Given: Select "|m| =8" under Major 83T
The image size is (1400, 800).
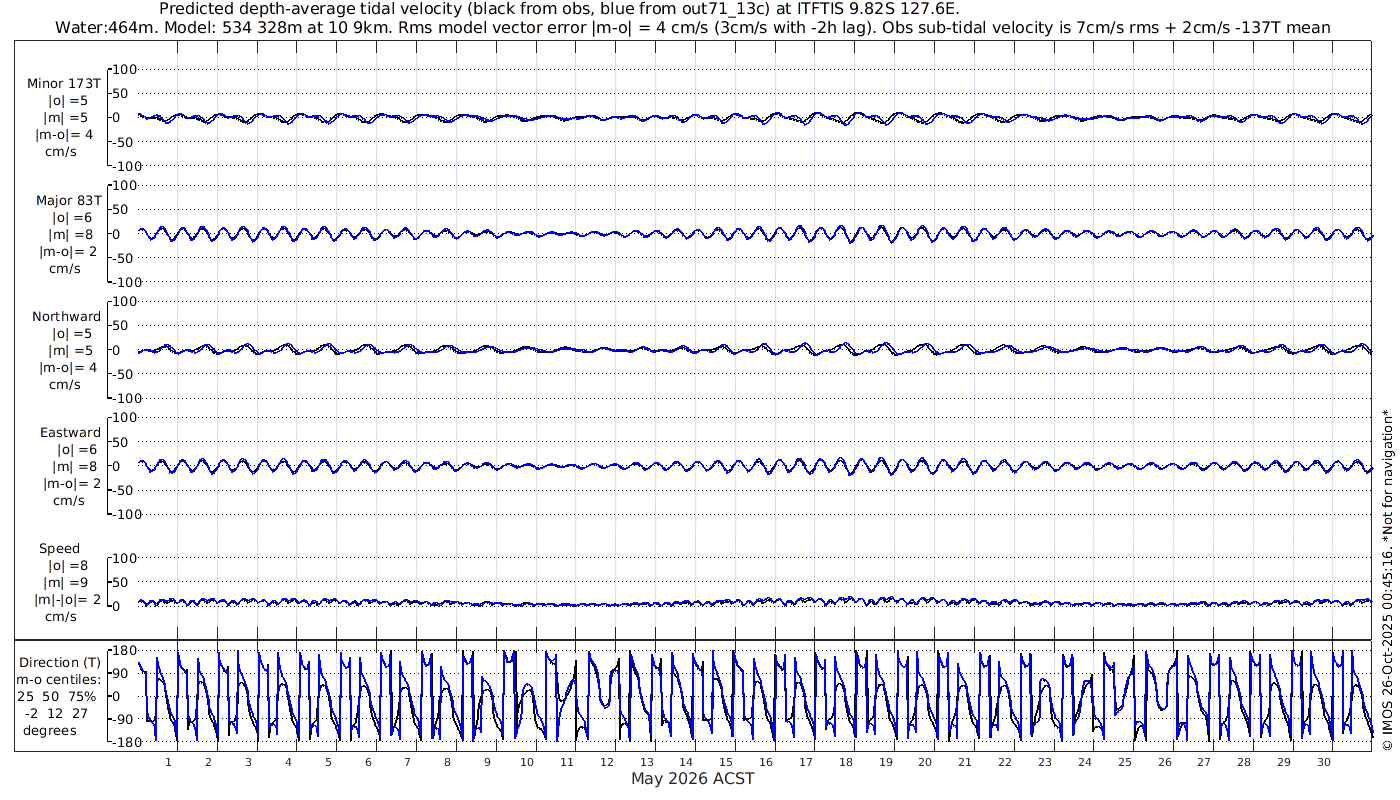Looking at the screenshot, I should coord(70,234).
